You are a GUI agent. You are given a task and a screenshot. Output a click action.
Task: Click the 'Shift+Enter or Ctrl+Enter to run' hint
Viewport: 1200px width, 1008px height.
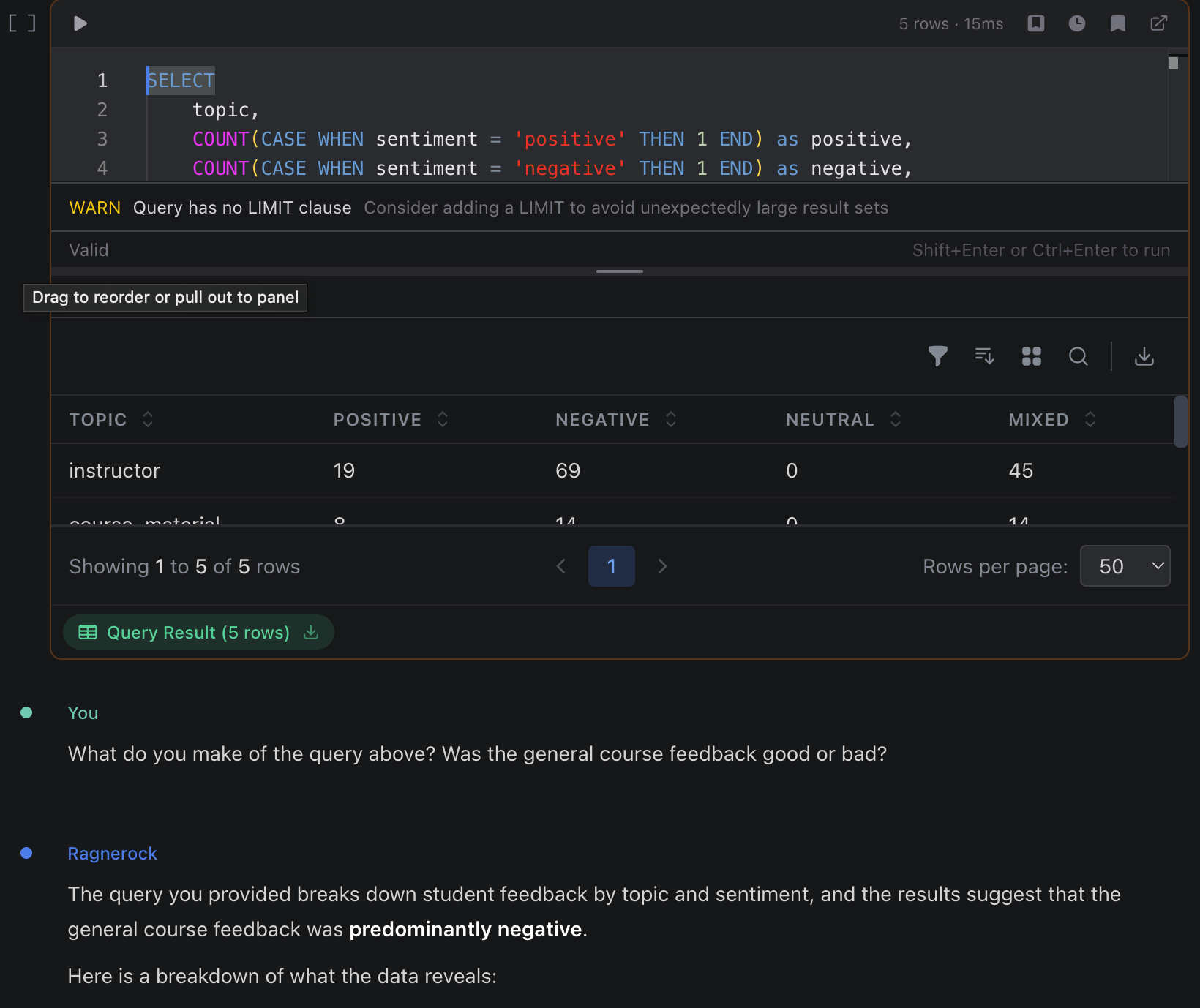click(1041, 250)
